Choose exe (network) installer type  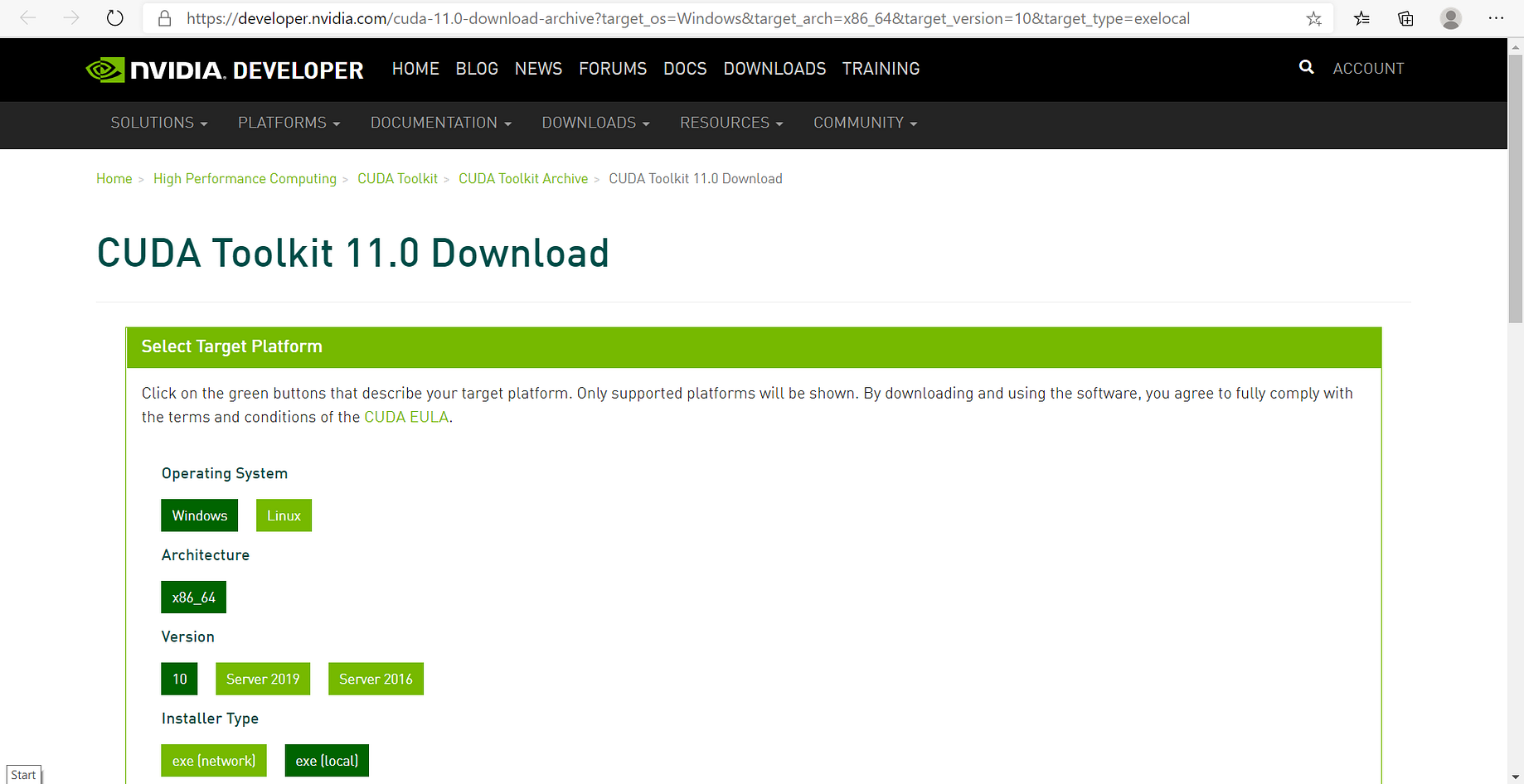click(x=214, y=761)
